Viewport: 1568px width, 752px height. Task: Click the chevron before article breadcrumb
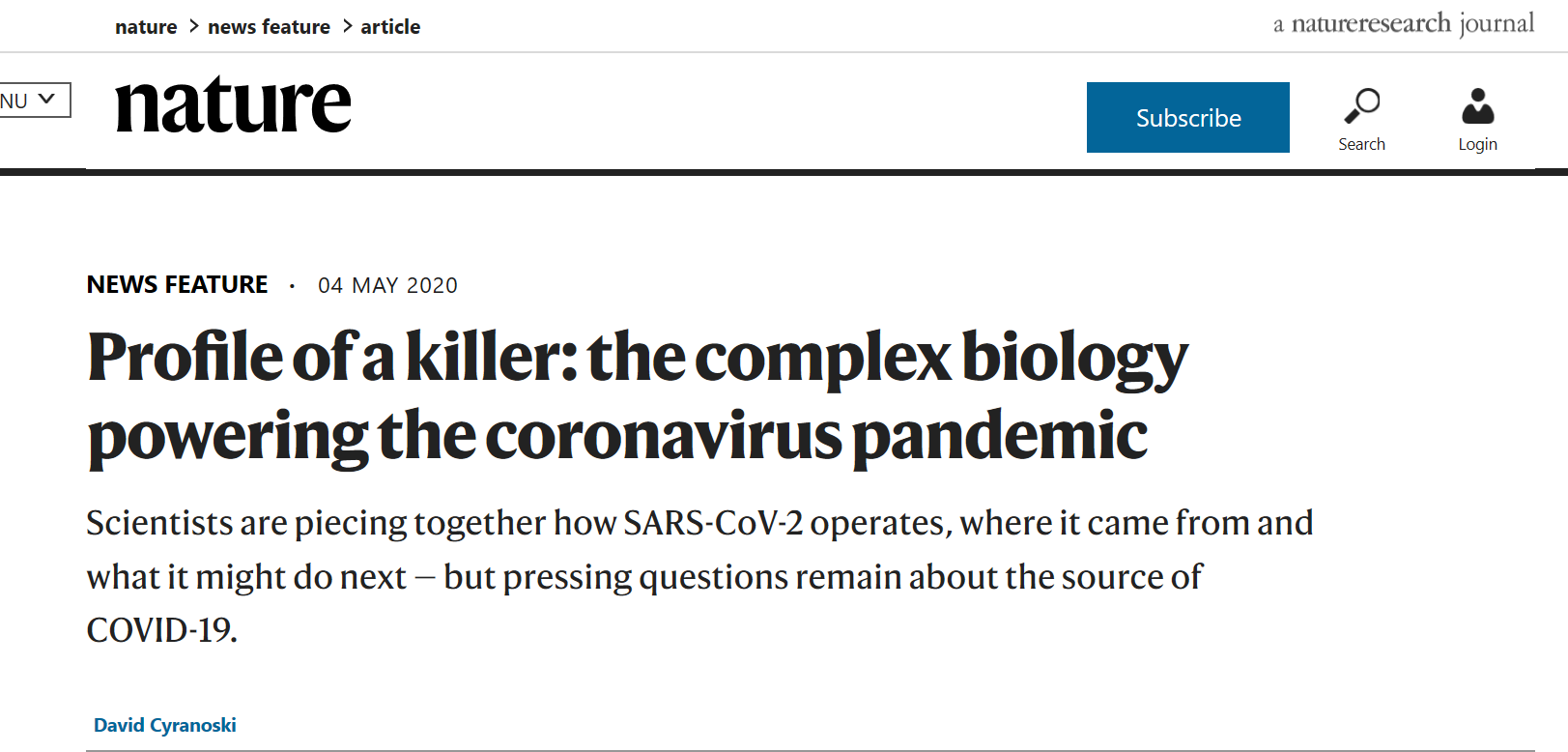347,26
